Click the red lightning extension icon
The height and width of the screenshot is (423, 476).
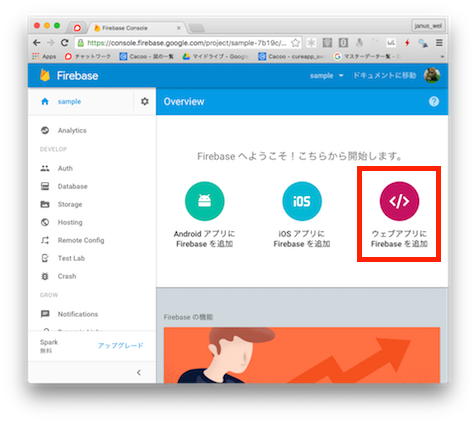407,43
